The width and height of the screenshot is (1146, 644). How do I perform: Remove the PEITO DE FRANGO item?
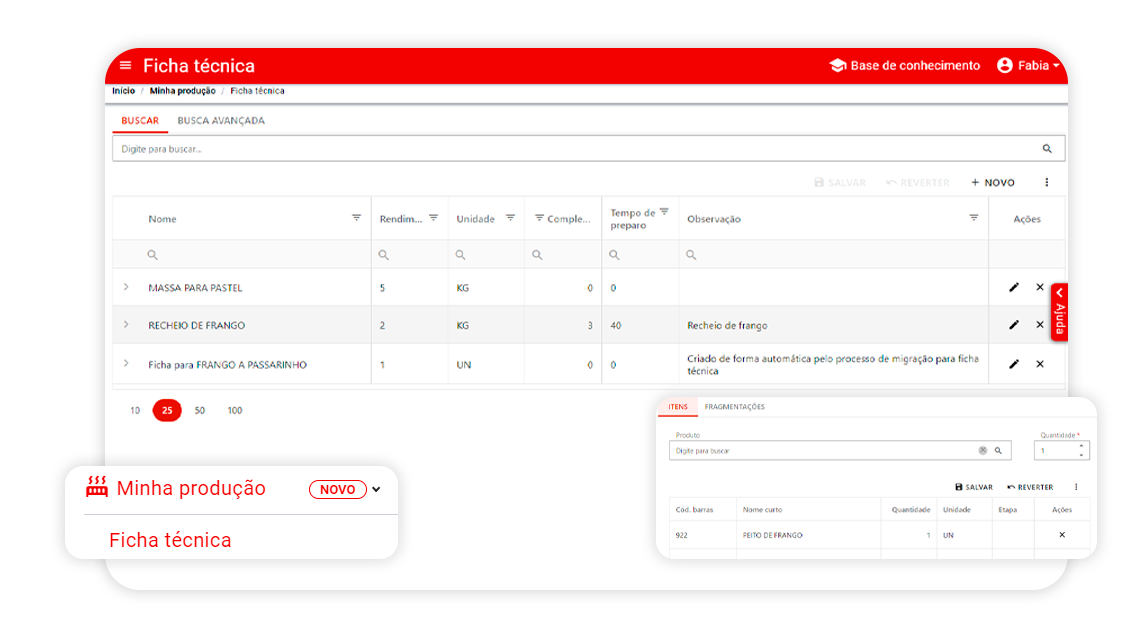pyautogui.click(x=1062, y=535)
